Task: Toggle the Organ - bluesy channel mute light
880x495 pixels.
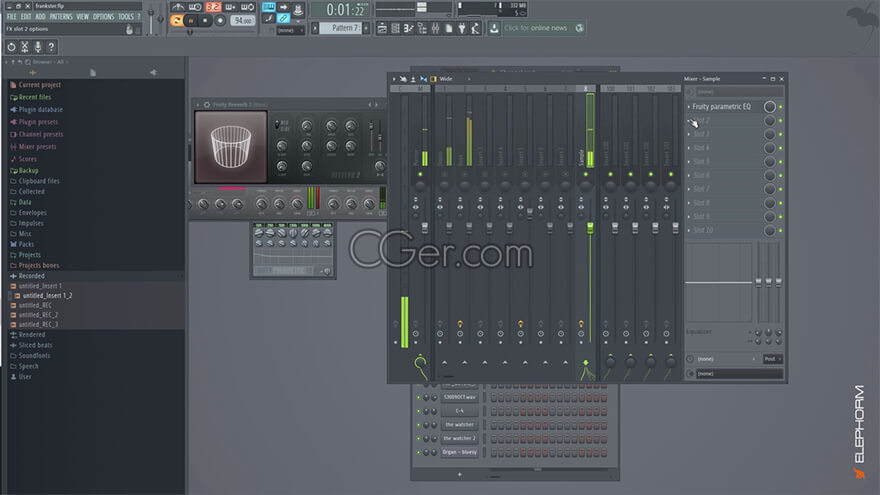Action: (418, 452)
